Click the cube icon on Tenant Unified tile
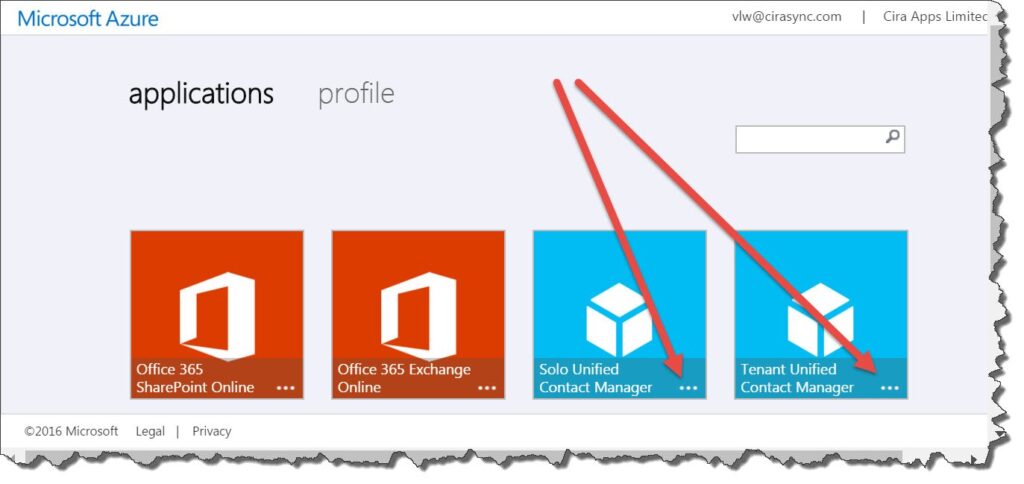1024x484 pixels. [x=821, y=315]
